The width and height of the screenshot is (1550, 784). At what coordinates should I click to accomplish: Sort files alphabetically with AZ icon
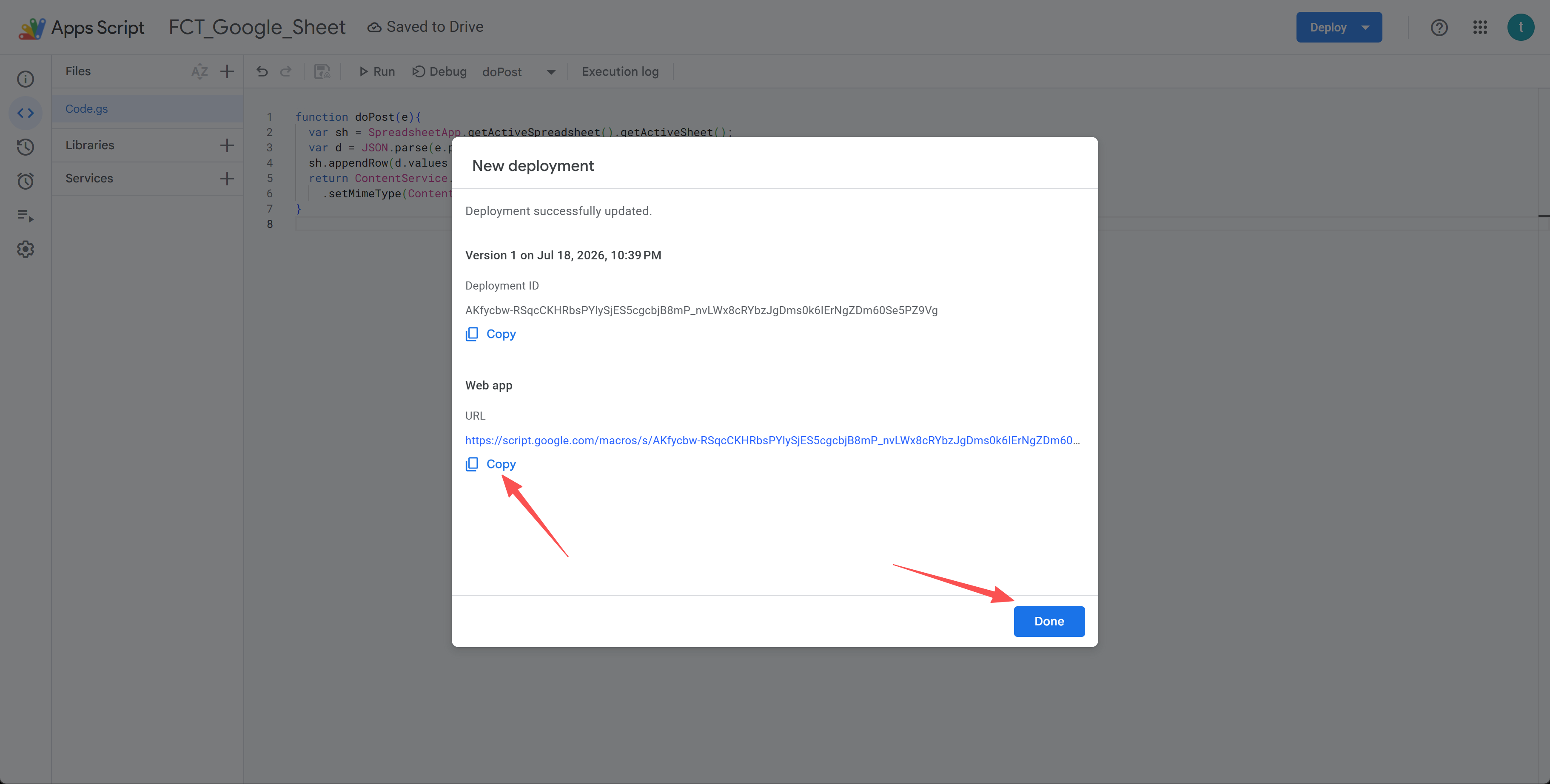[200, 71]
